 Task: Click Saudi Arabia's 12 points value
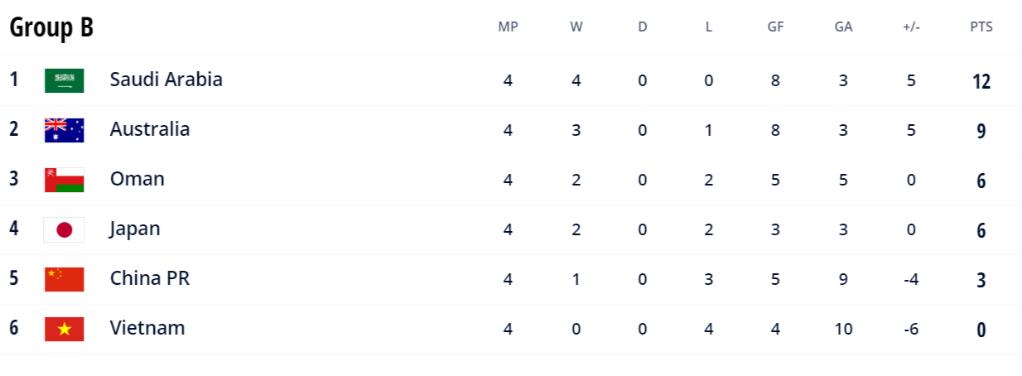981,81
